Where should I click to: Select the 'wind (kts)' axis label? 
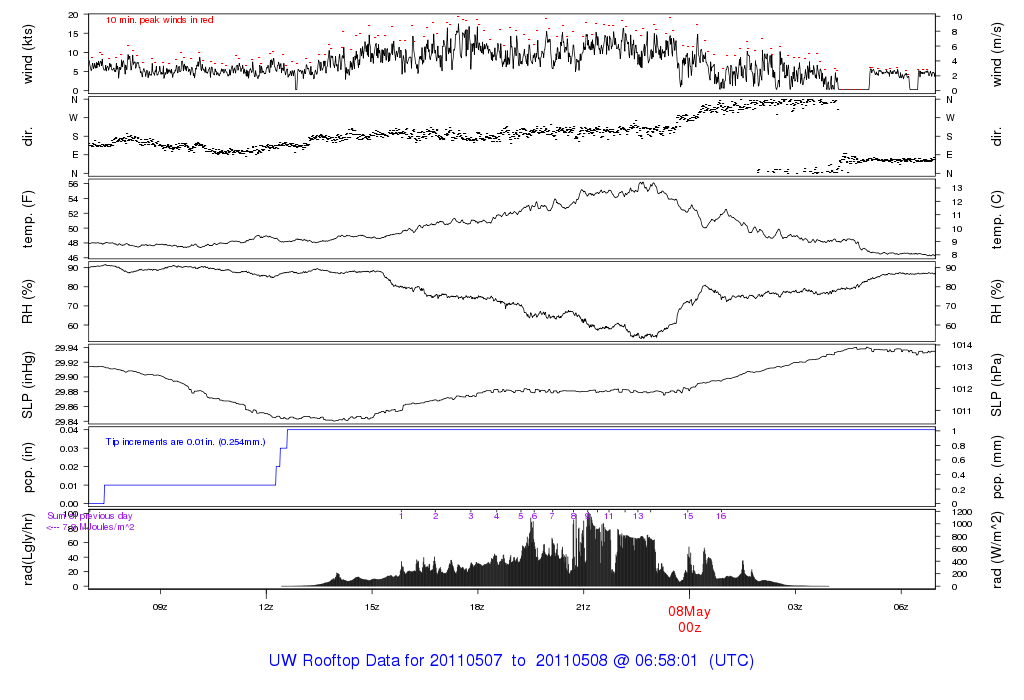point(27,54)
